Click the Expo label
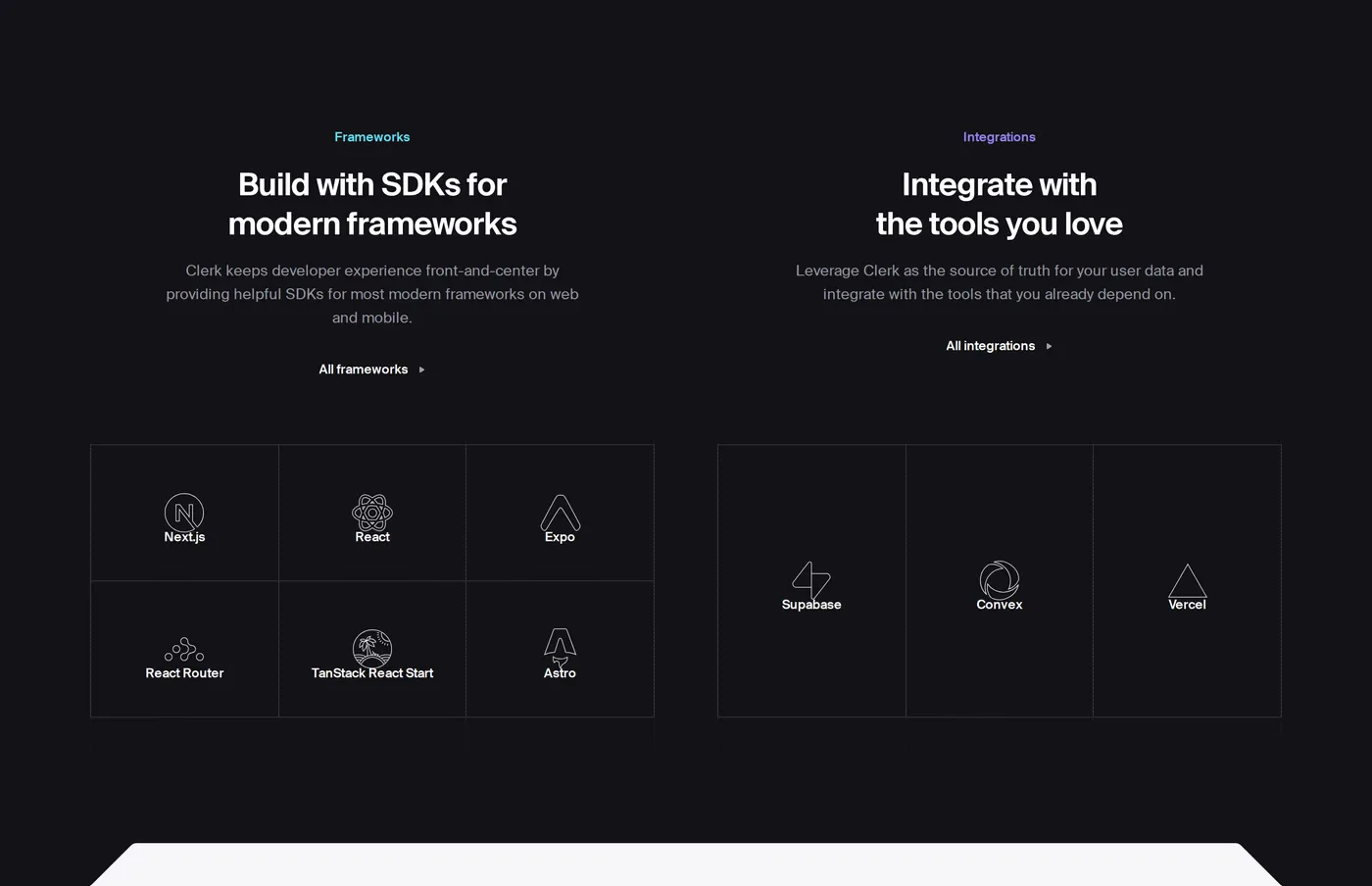 560,537
